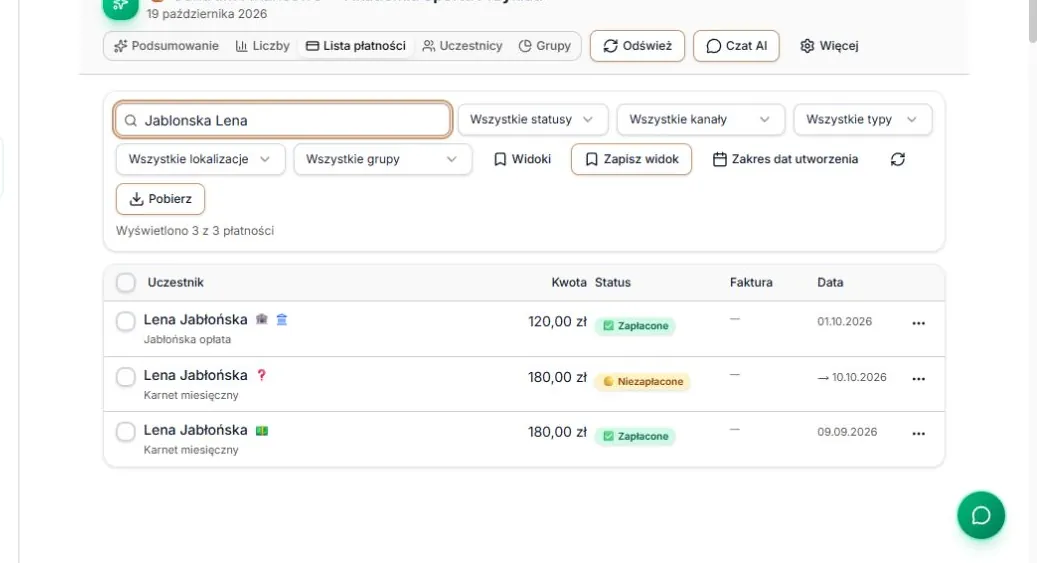Click the Więcej gear button
1037x563 pixels.
coord(829,46)
